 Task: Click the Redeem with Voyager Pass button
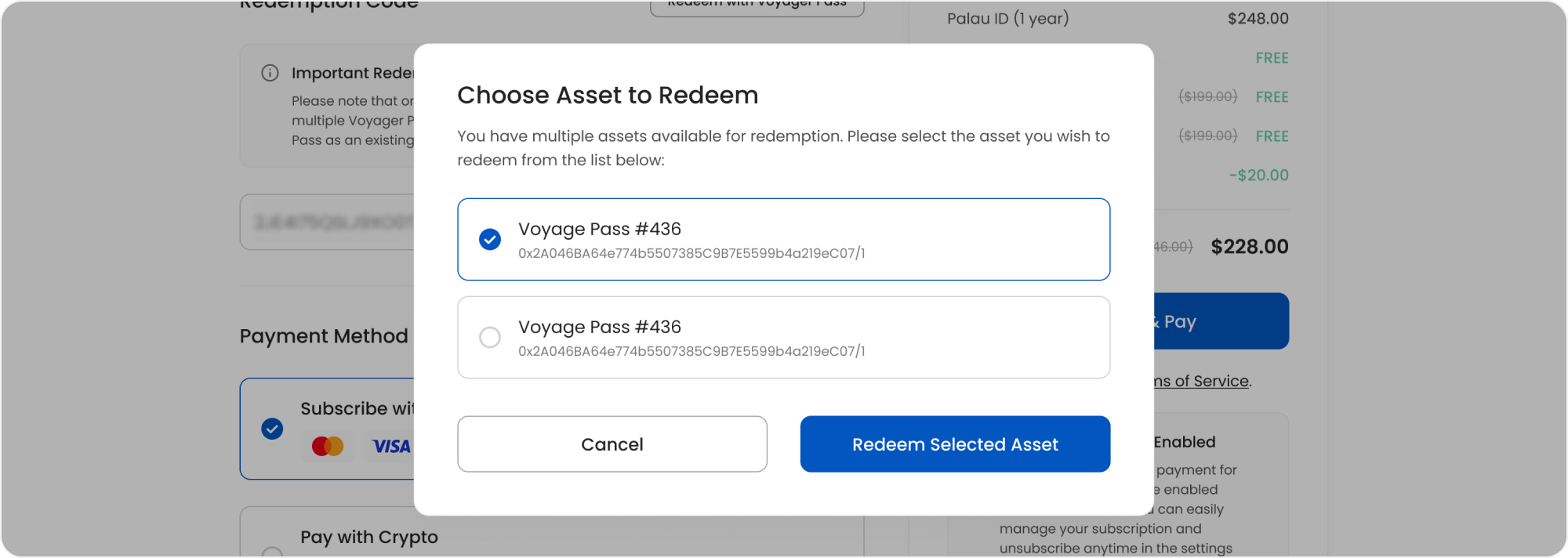point(757,6)
